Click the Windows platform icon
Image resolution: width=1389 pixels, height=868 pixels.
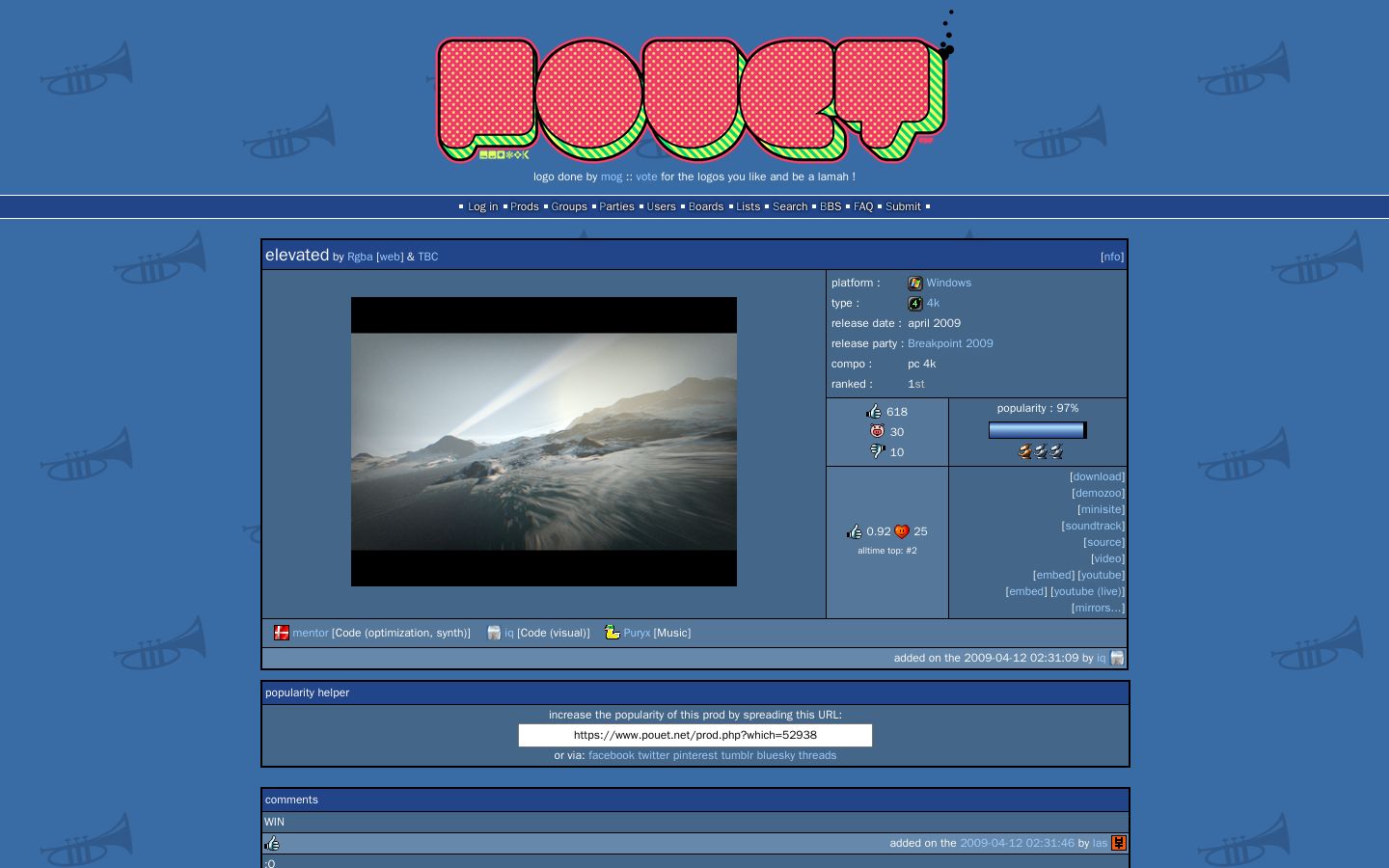click(x=915, y=284)
